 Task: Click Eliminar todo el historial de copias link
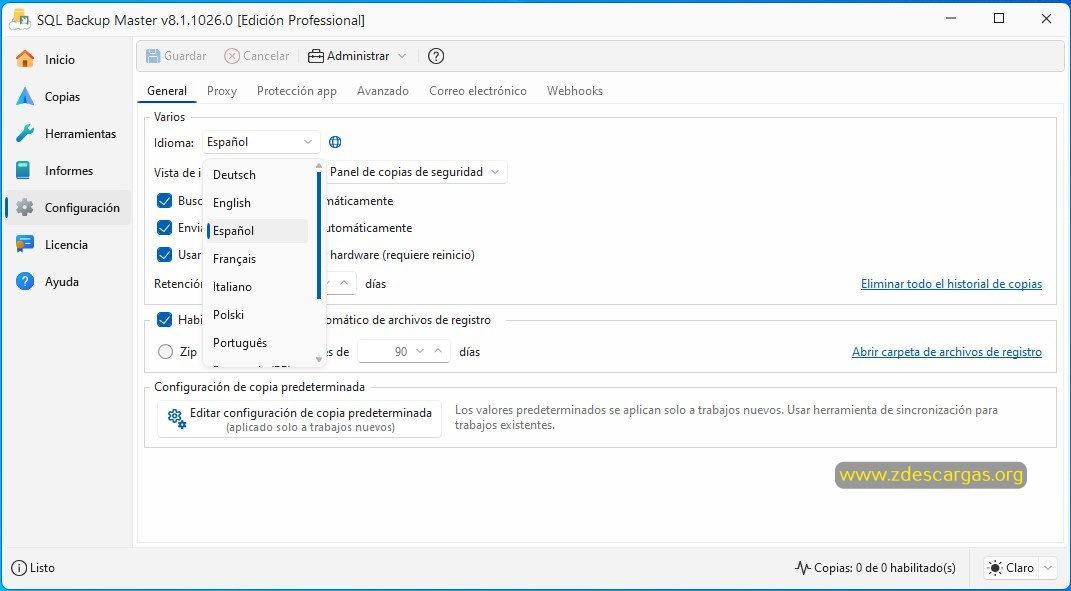point(951,284)
